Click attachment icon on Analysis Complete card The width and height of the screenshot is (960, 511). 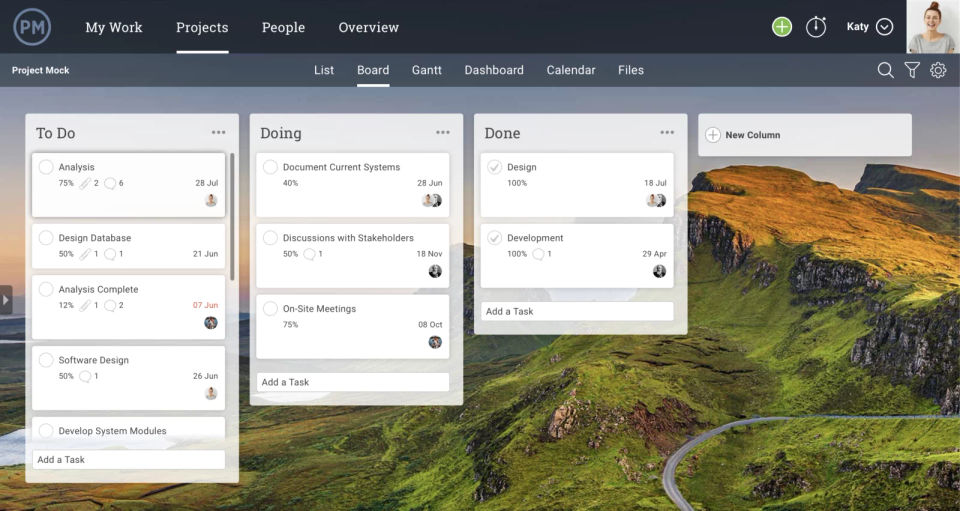pyautogui.click(x=84, y=305)
